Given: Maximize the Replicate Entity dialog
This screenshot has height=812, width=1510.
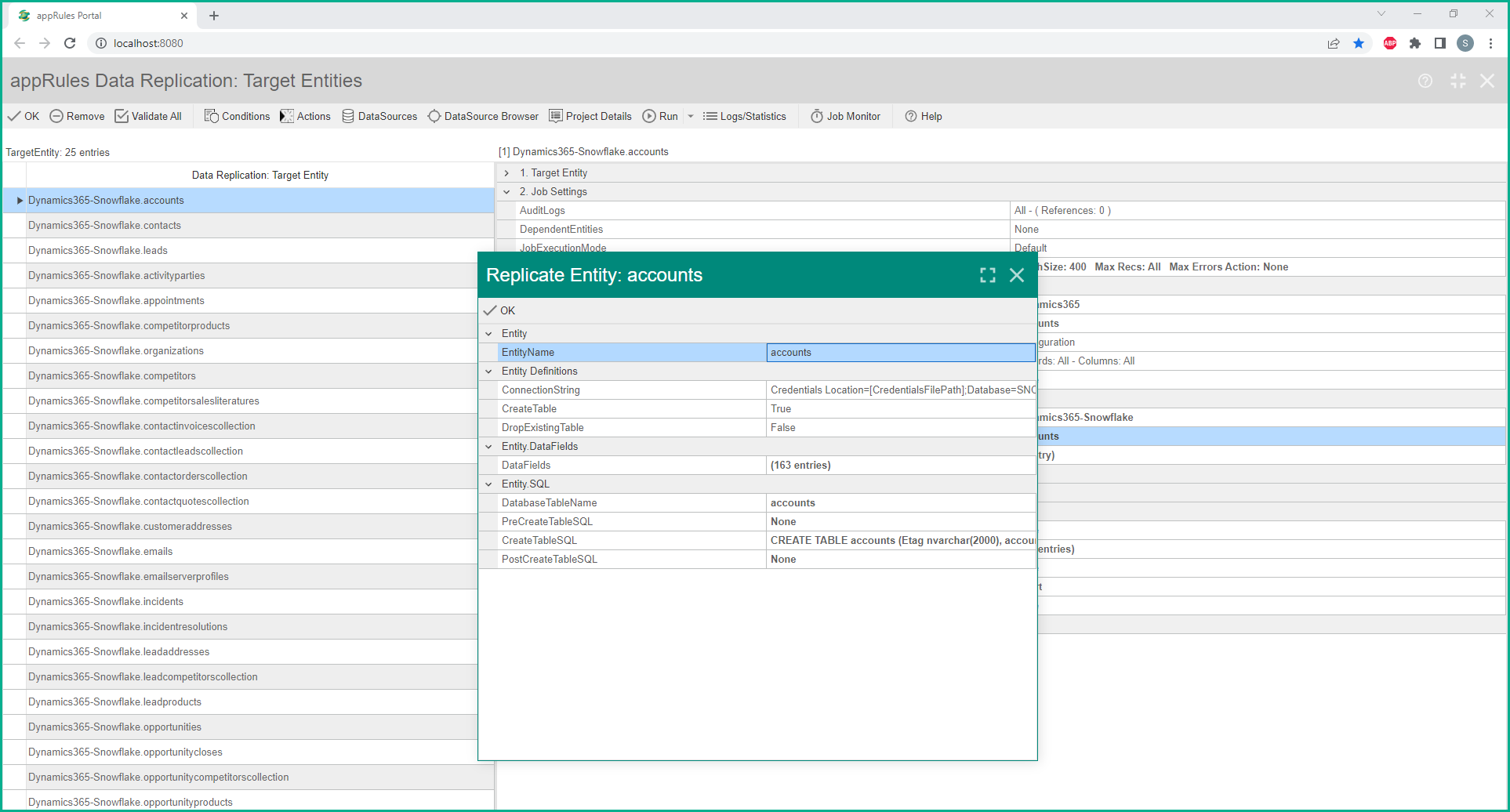Looking at the screenshot, I should (x=988, y=275).
